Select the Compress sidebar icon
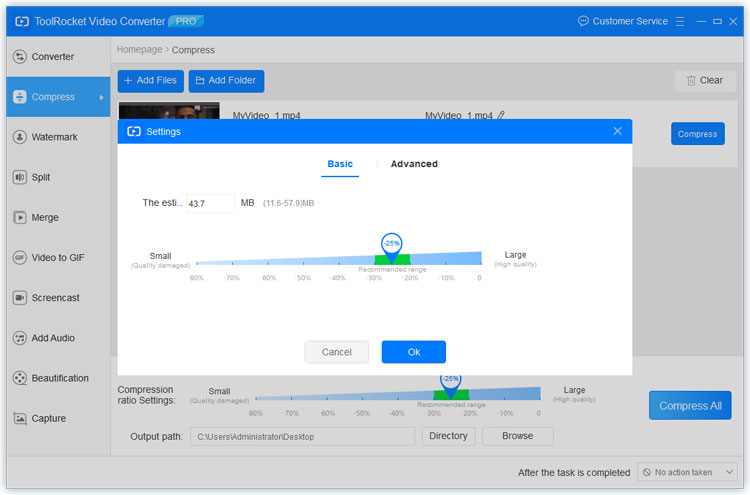The width and height of the screenshot is (750, 495). point(20,97)
